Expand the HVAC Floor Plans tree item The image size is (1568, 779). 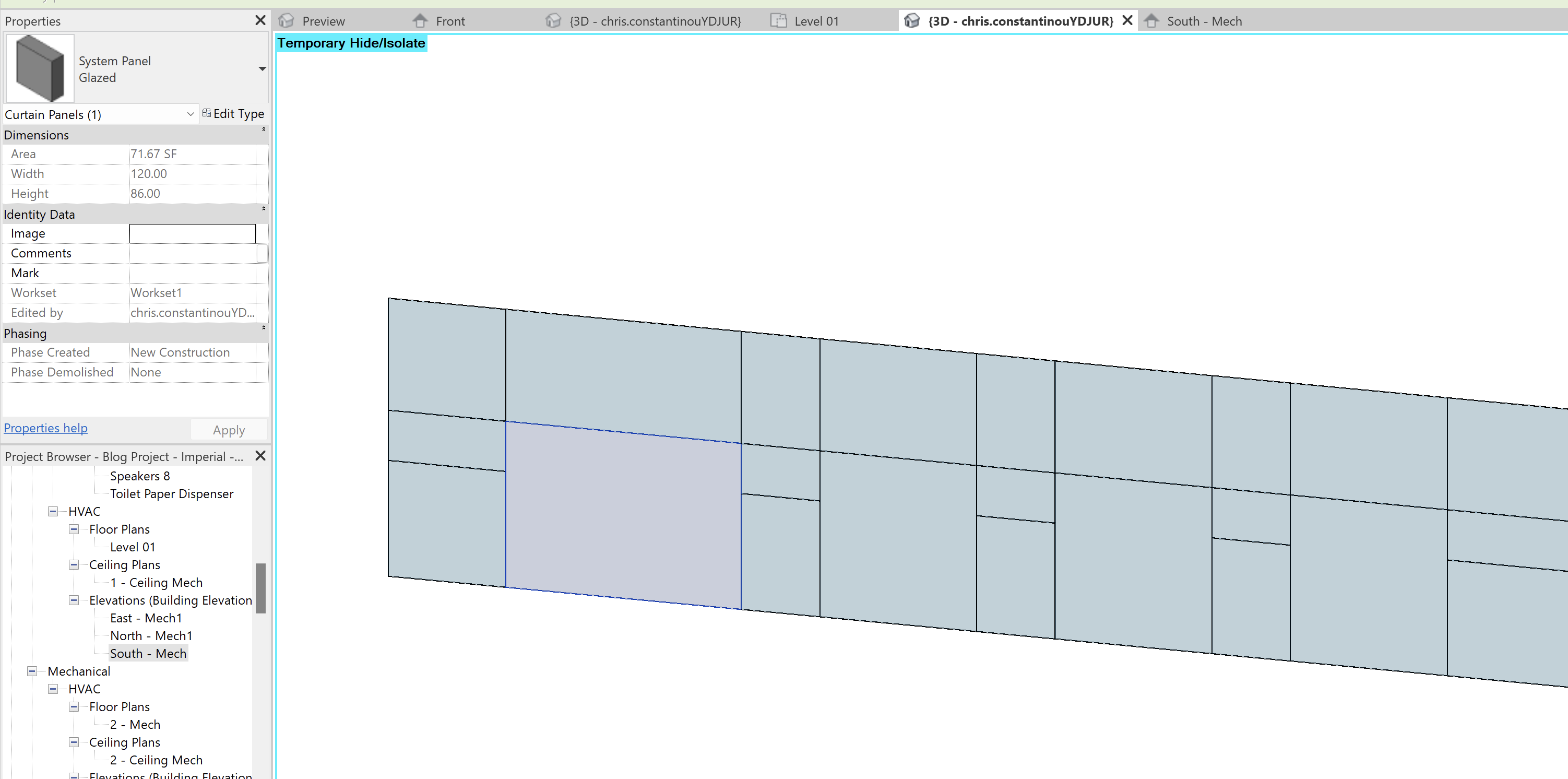click(75, 529)
